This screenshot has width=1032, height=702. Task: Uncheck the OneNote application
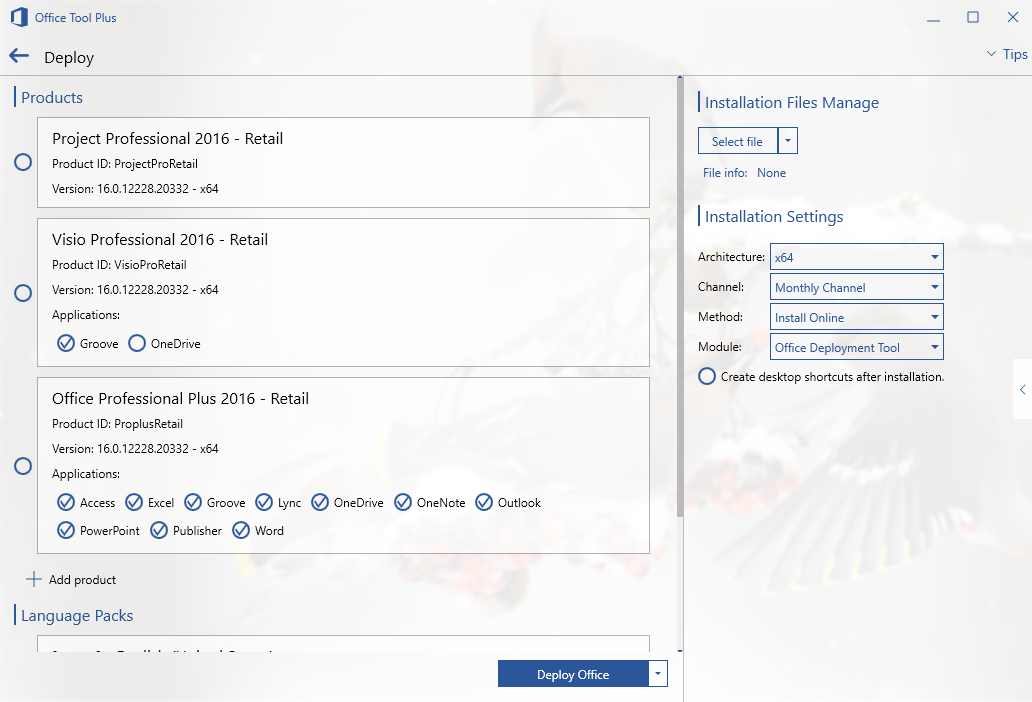(403, 503)
